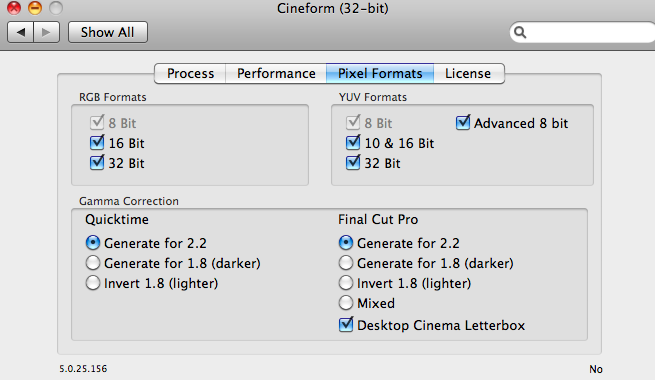Click the Pixel Formats tab
The height and width of the screenshot is (380, 655).
tap(380, 73)
